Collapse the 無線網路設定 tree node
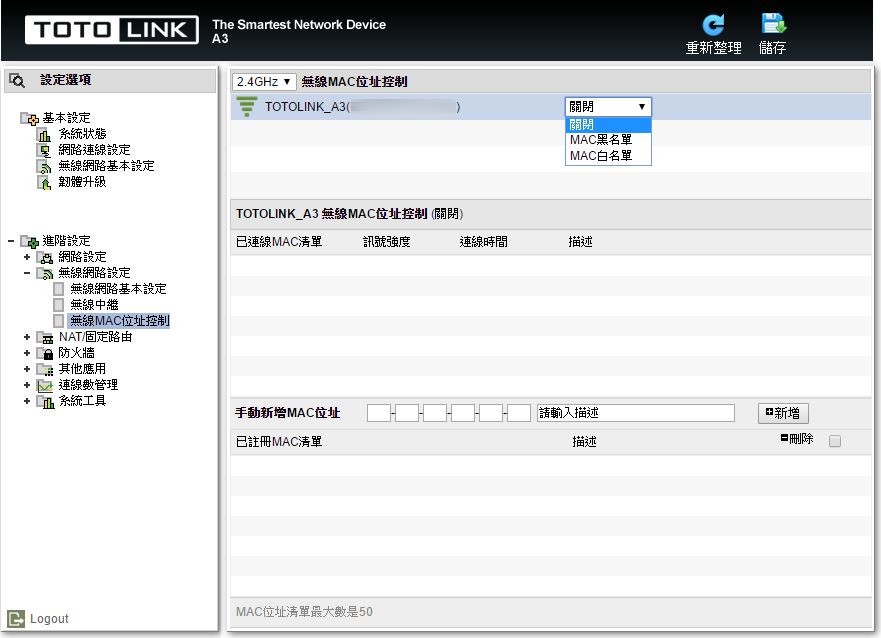 26,274
